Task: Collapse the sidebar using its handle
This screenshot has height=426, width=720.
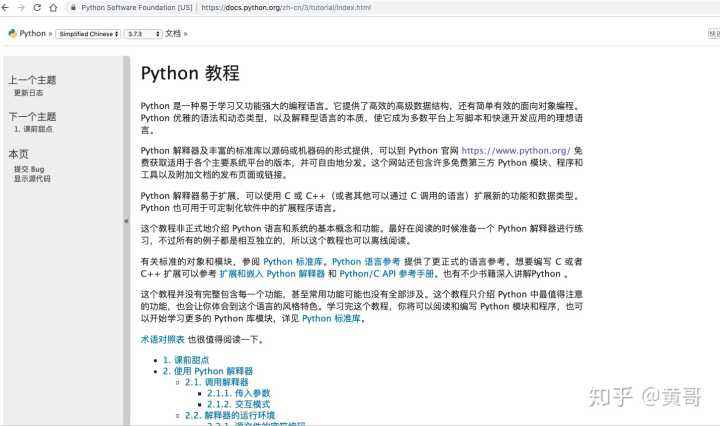Action: click(126, 221)
